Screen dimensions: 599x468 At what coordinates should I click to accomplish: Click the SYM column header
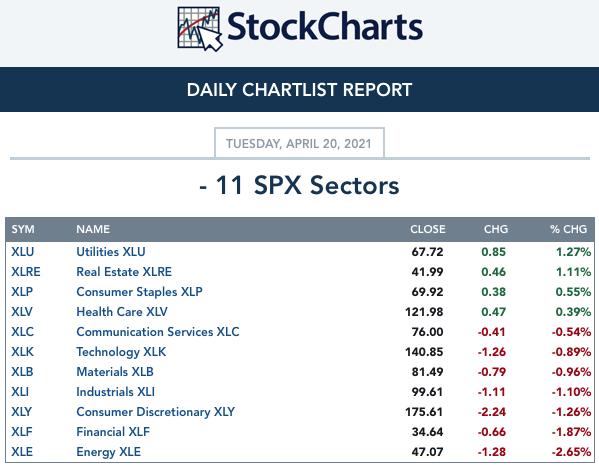point(23,229)
